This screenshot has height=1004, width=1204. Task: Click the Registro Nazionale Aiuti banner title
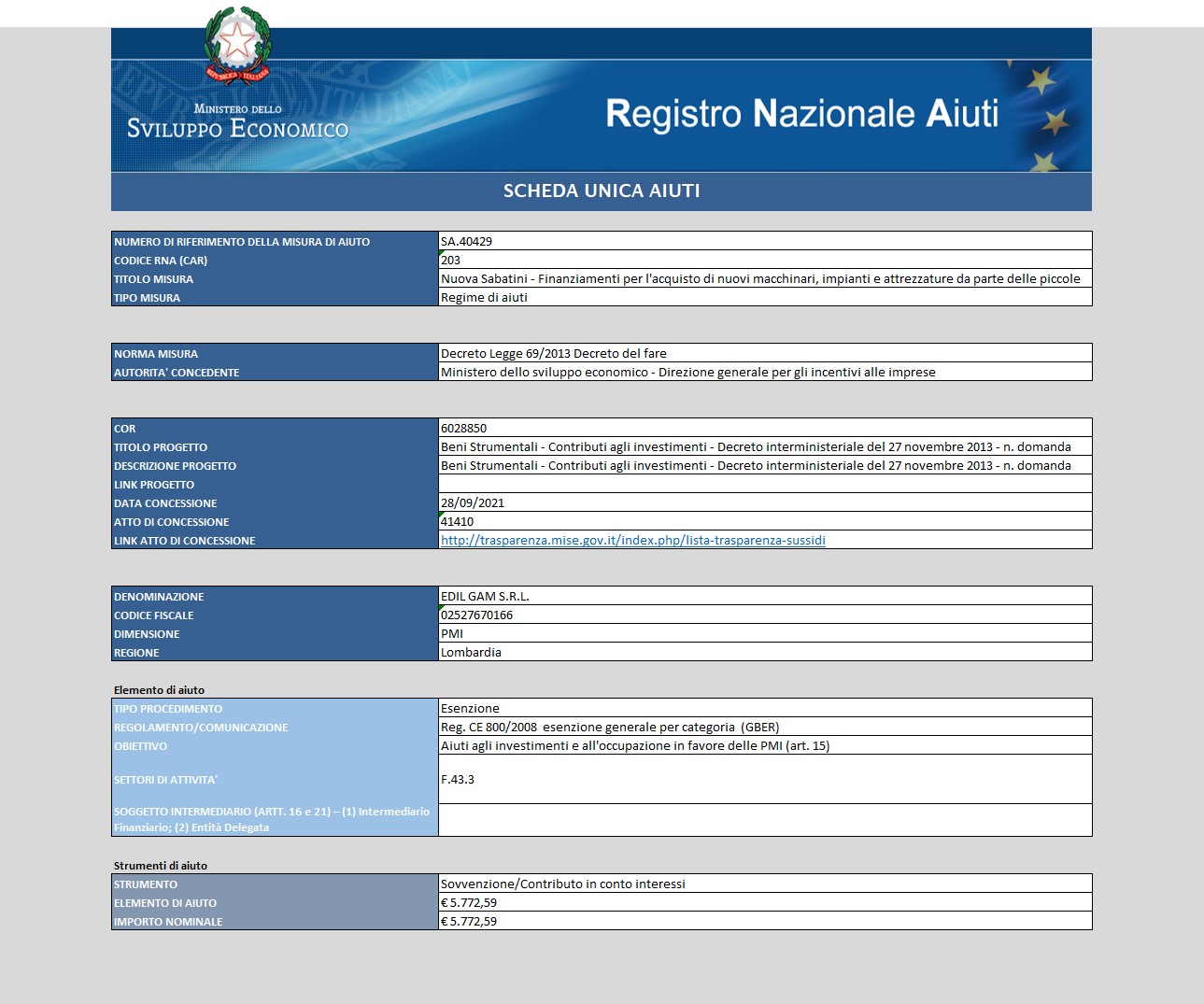801,114
